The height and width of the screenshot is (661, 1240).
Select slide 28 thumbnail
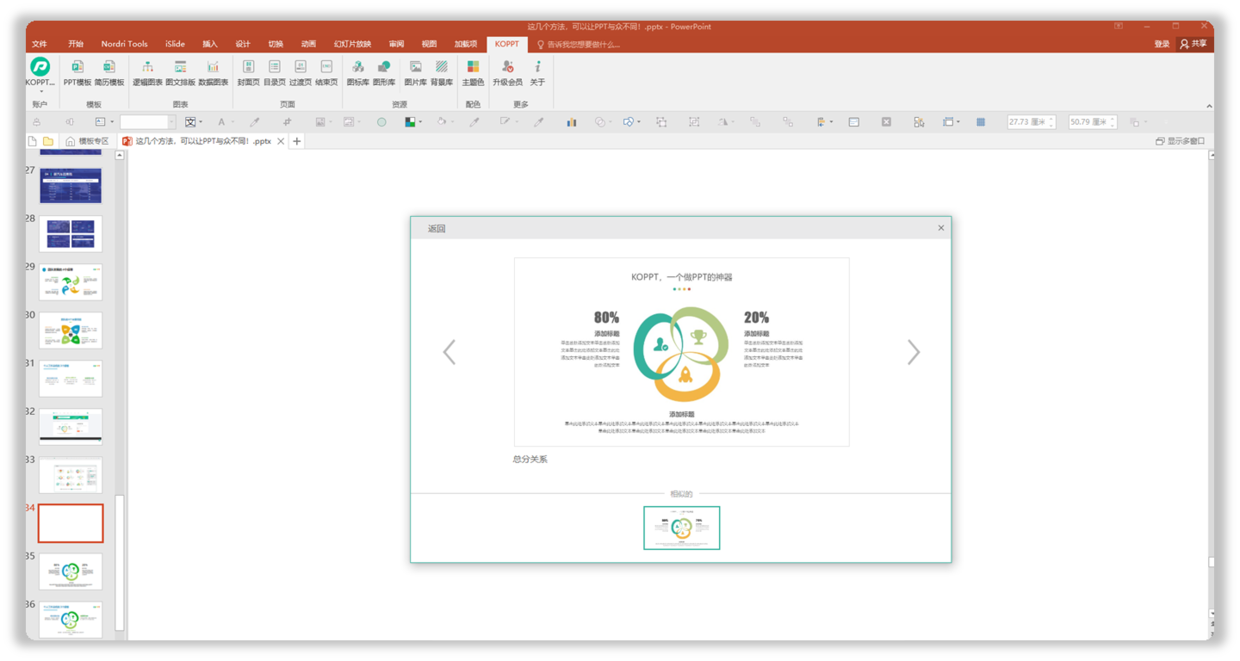click(x=70, y=234)
